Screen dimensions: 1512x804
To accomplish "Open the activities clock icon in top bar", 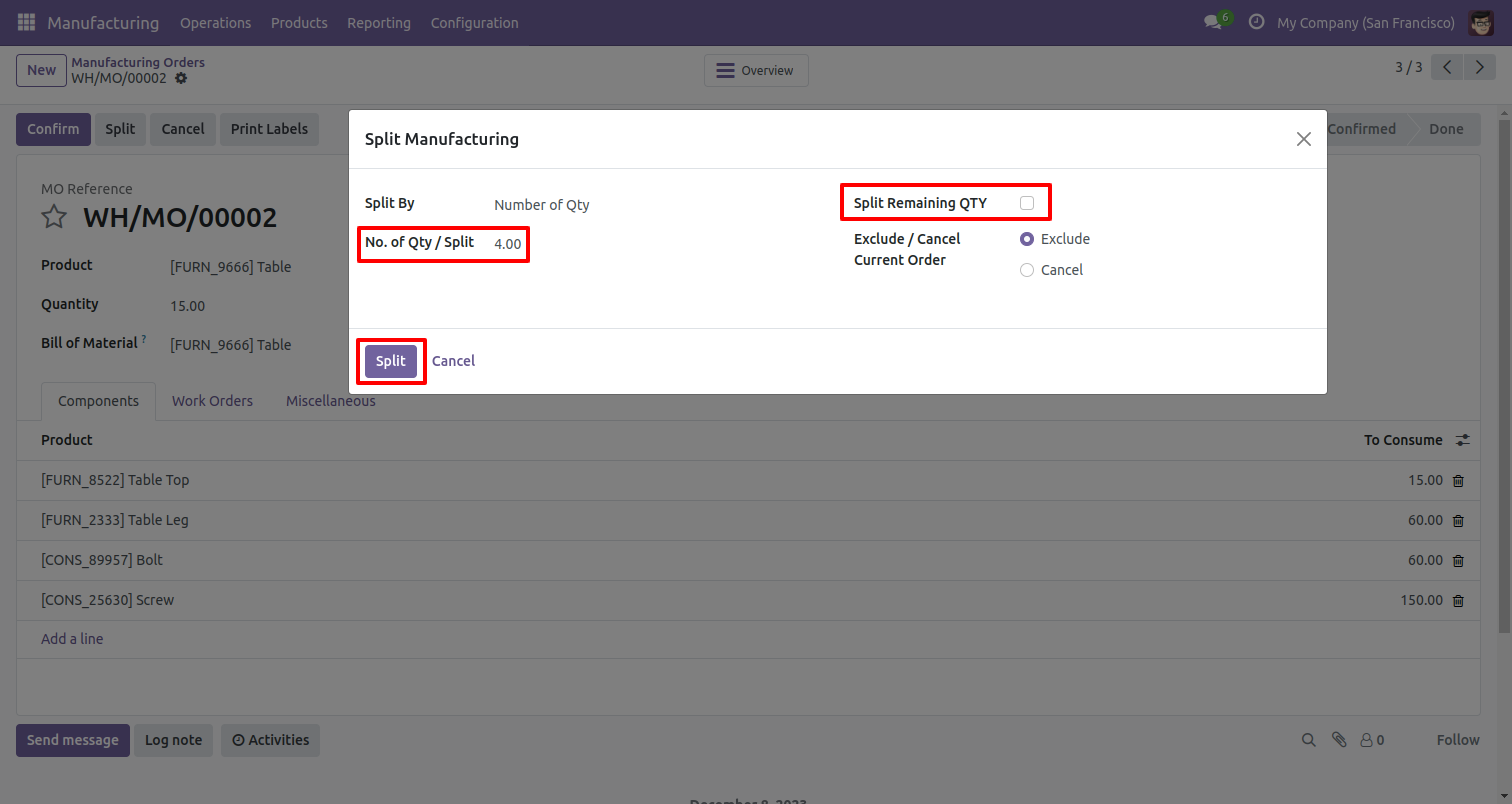I will pyautogui.click(x=1256, y=22).
